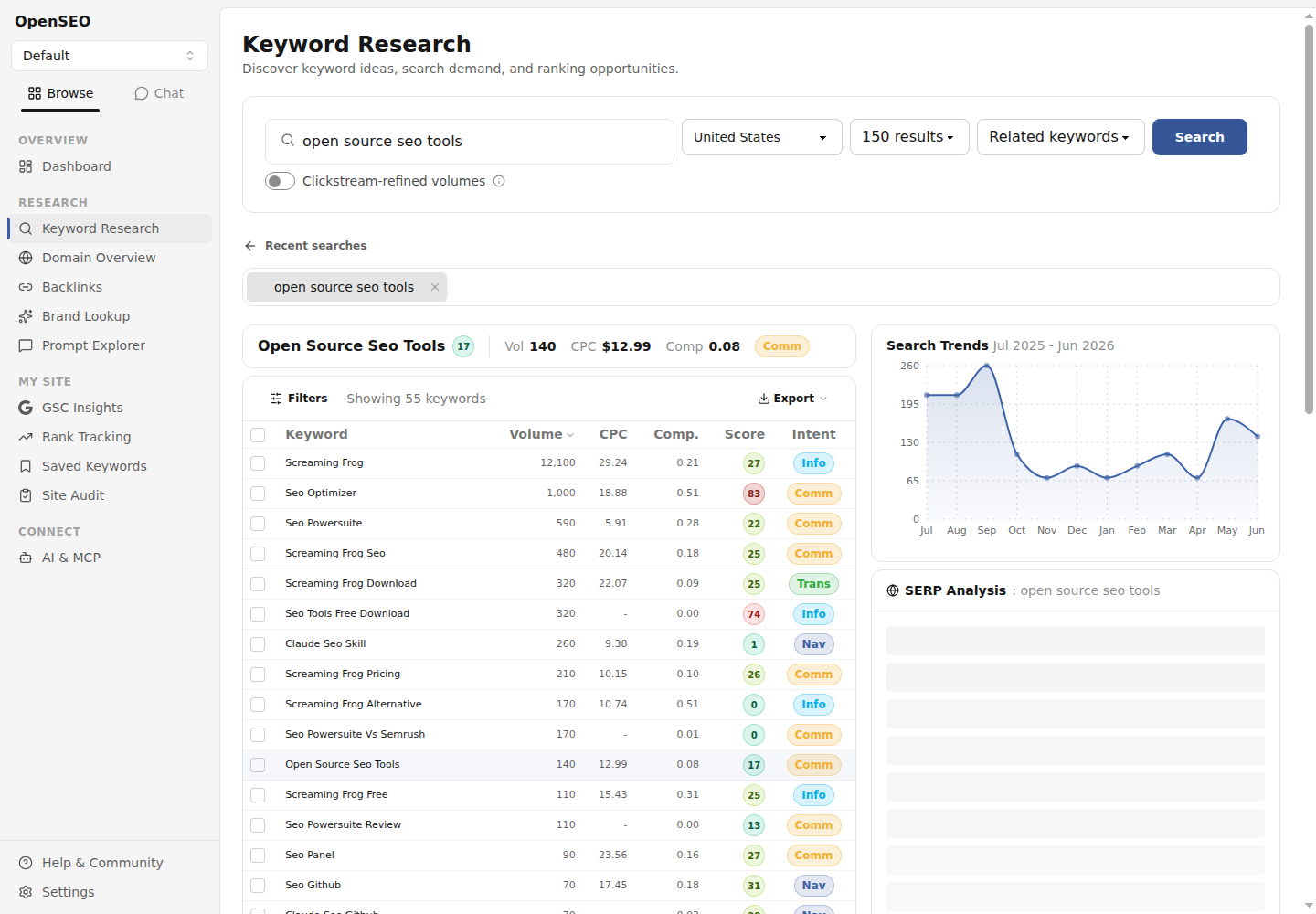Open Domain Overview globe icon
This screenshot has height=914, width=1316.
[26, 258]
